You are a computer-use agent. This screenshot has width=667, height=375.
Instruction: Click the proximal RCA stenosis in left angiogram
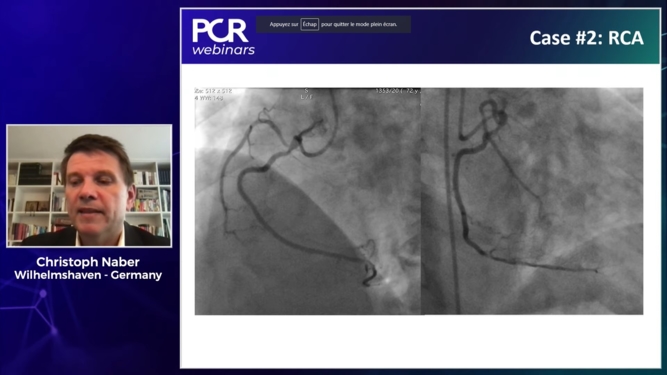click(298, 139)
